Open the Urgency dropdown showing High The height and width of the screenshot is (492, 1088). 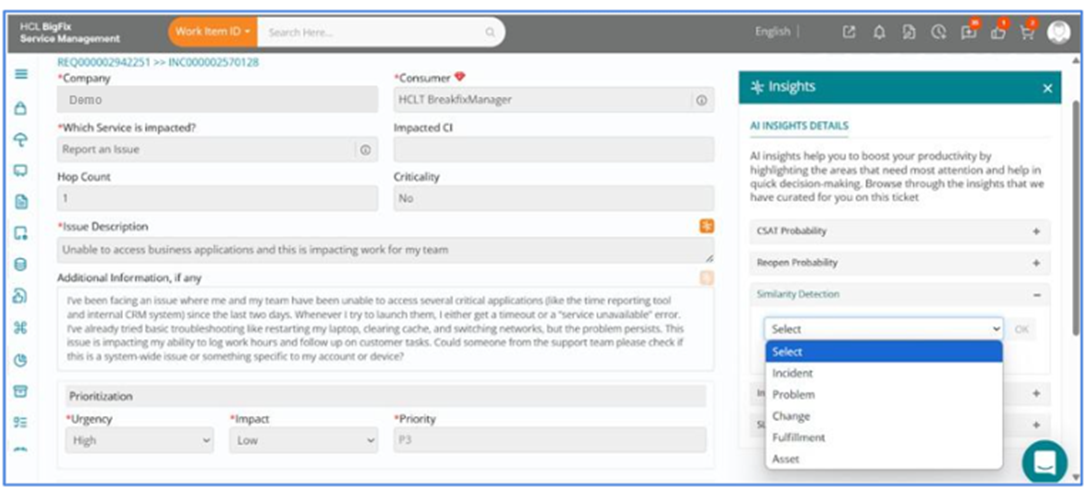pyautogui.click(x=139, y=440)
